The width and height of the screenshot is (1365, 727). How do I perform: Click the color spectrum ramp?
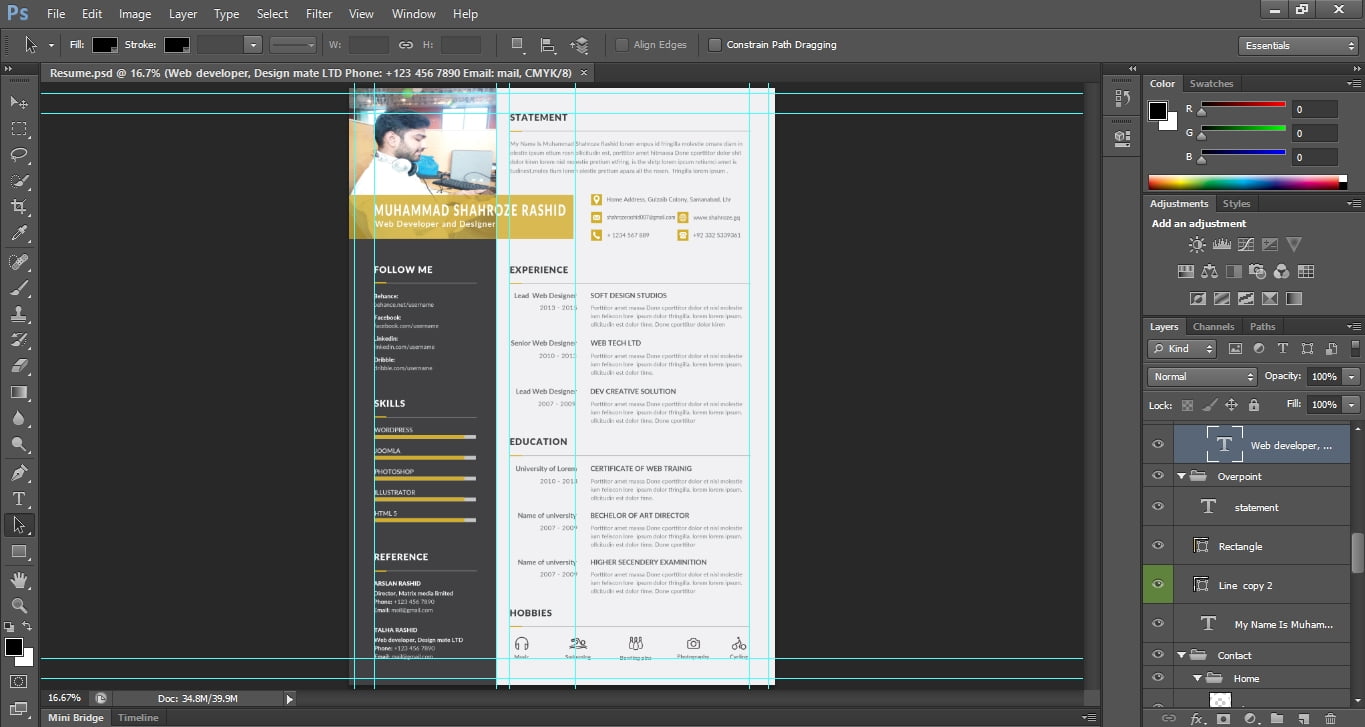click(1246, 182)
